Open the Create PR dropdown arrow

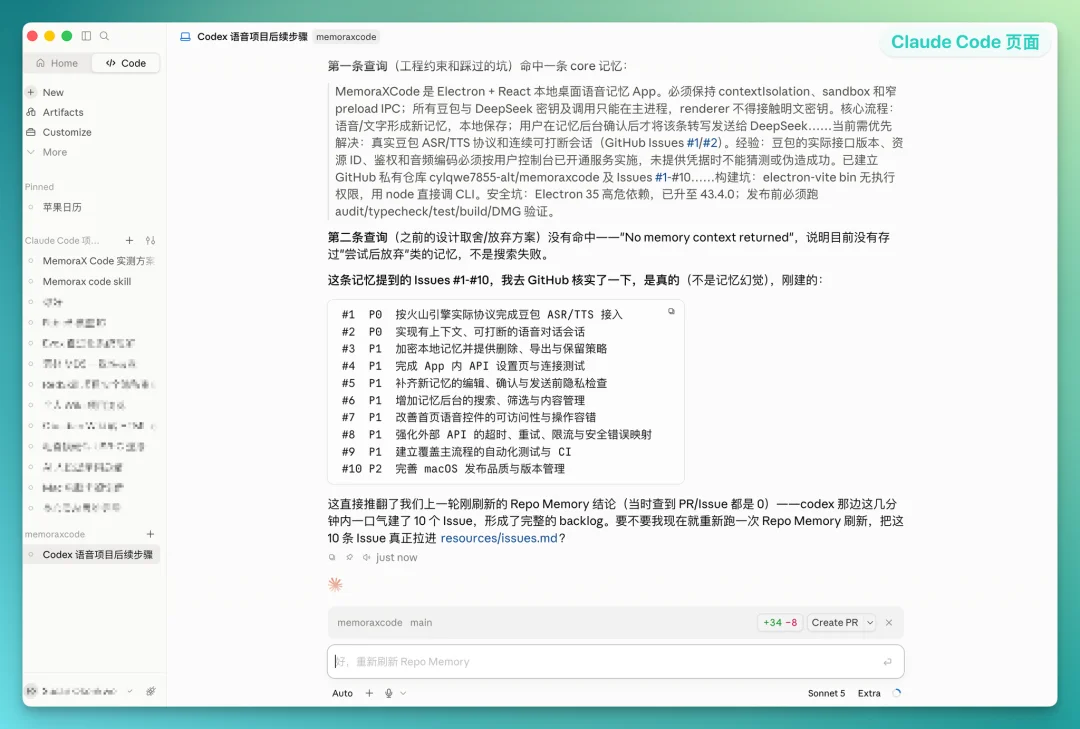click(x=870, y=622)
